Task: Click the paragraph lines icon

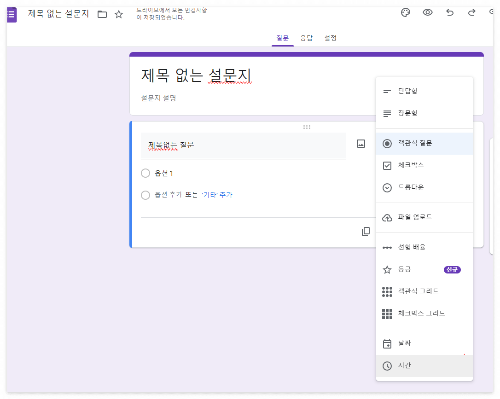Action: 387,114
